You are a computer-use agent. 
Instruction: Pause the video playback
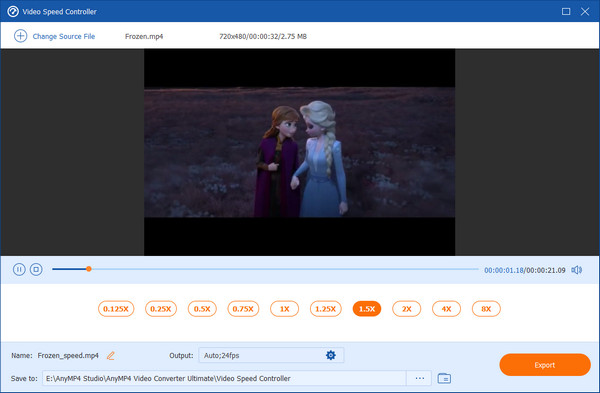[x=19, y=269]
